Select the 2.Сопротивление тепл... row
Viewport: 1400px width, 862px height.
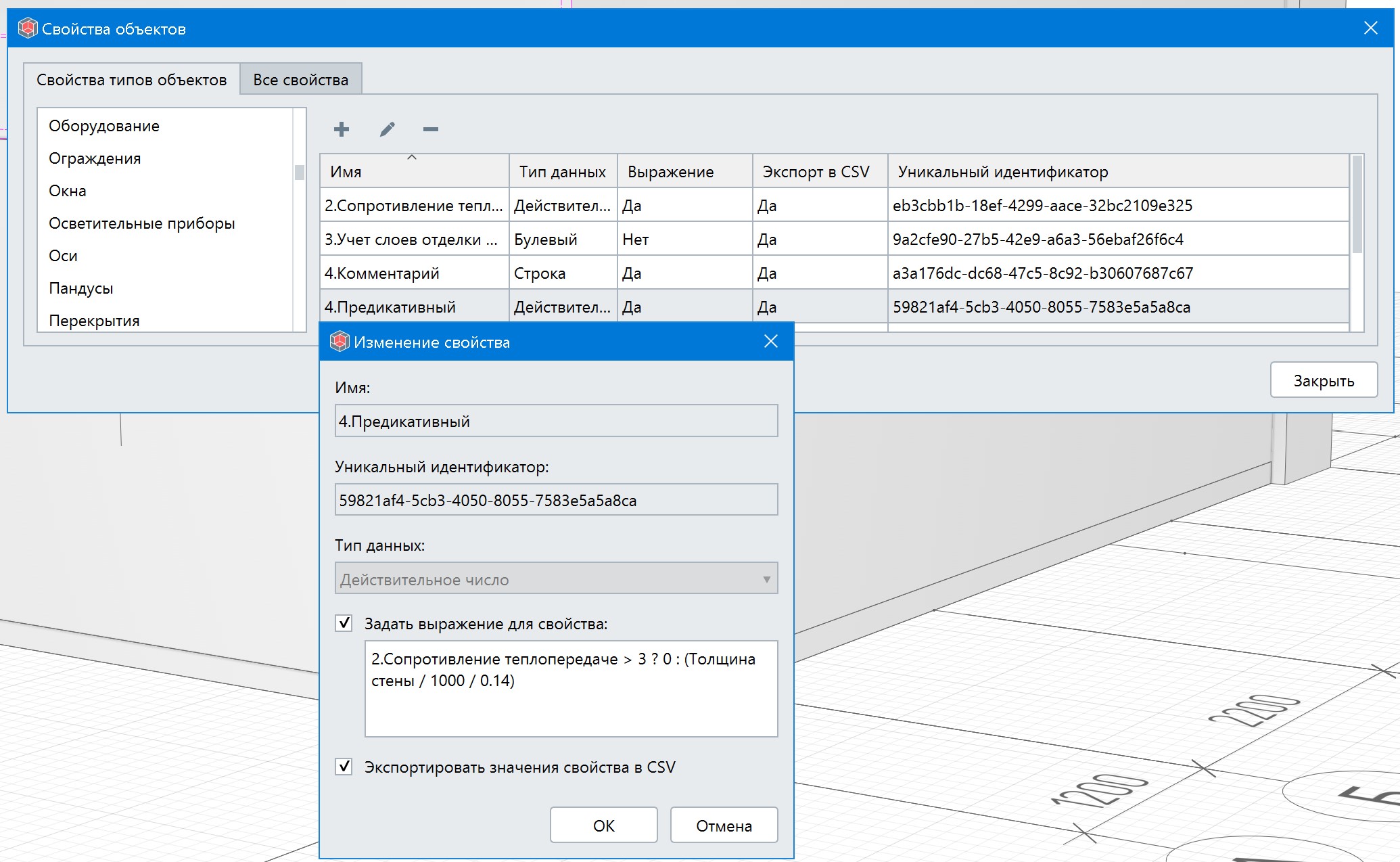tap(834, 205)
